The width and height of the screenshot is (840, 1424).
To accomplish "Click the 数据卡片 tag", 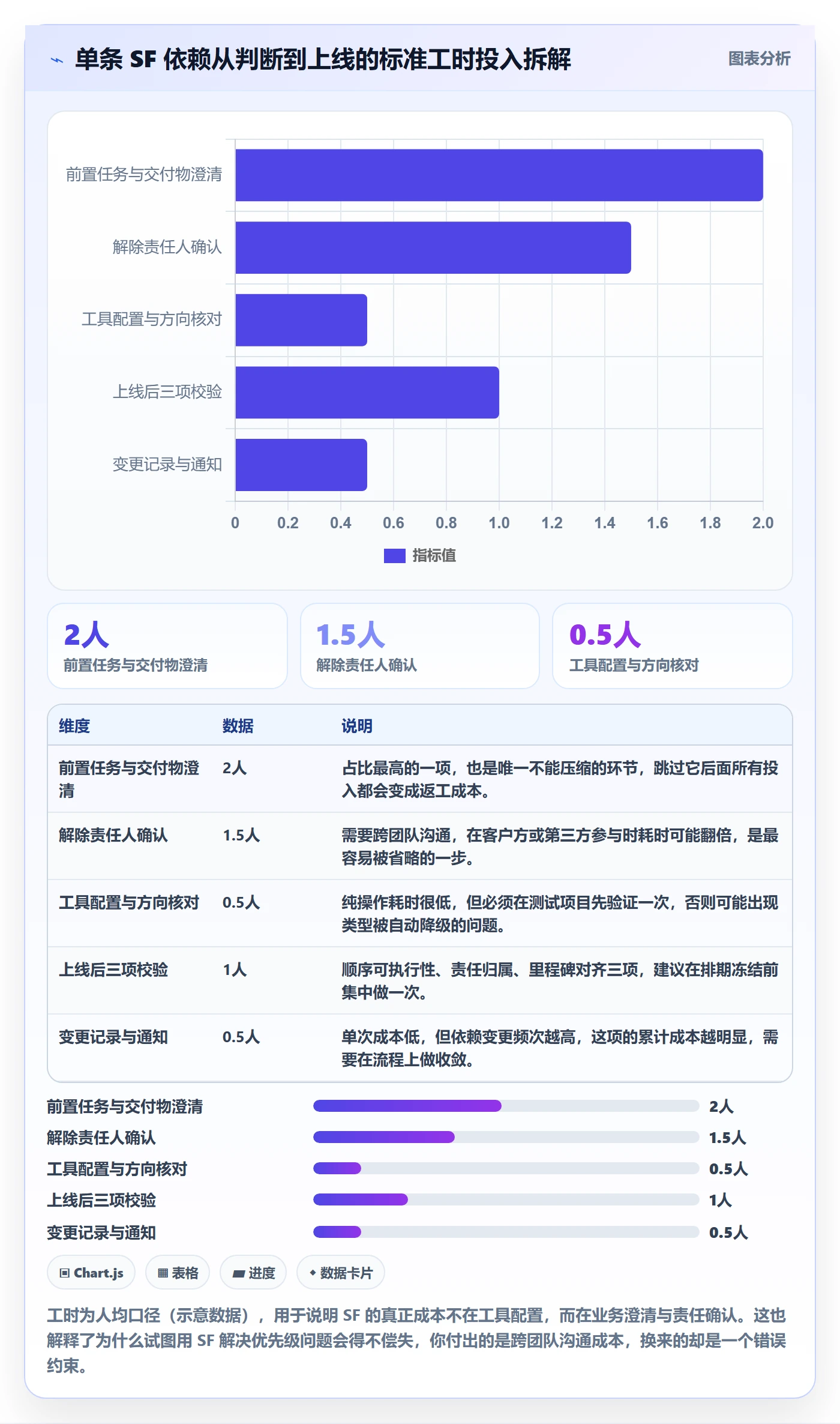I will click(341, 1273).
